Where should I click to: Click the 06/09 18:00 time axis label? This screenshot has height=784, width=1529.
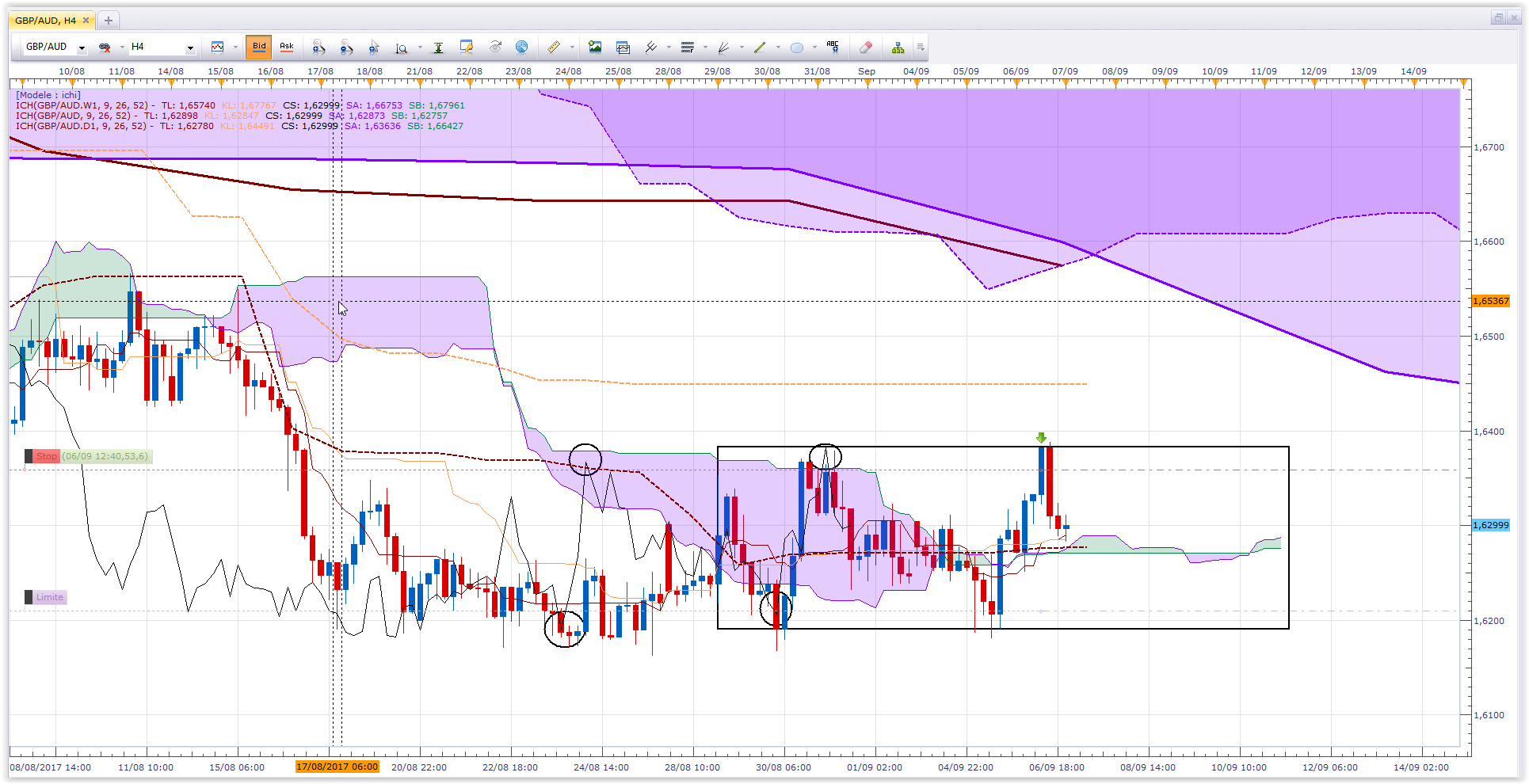coord(1057,767)
